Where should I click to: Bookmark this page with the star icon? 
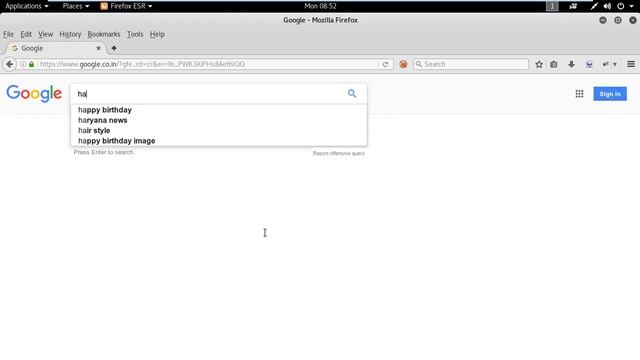(539, 64)
